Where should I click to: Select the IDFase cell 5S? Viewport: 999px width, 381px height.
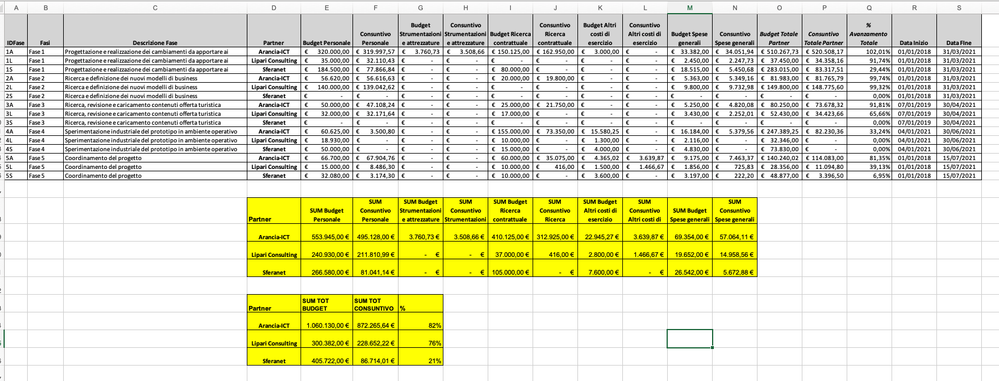(15, 175)
